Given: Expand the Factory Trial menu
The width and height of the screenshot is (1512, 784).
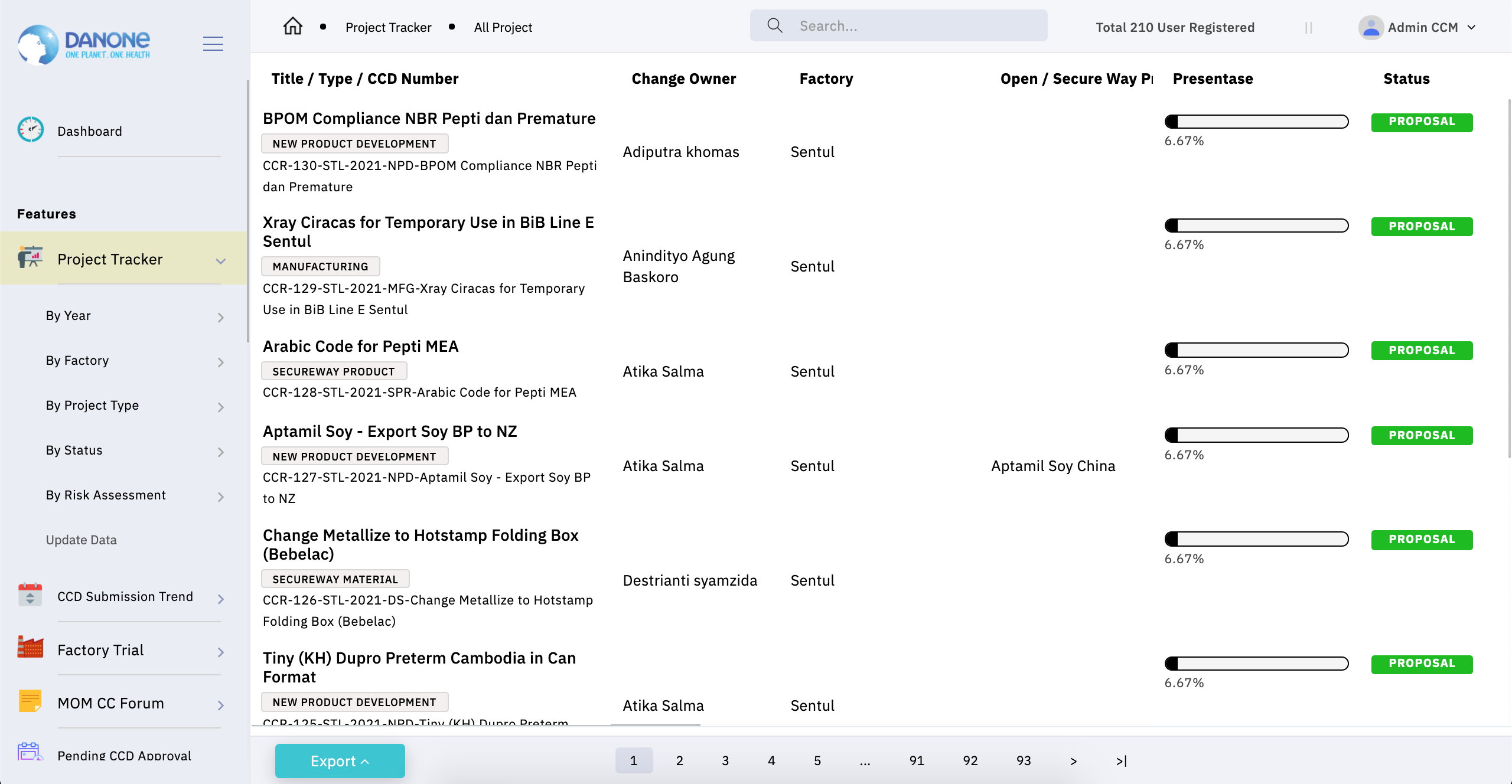Looking at the screenshot, I should 221,652.
